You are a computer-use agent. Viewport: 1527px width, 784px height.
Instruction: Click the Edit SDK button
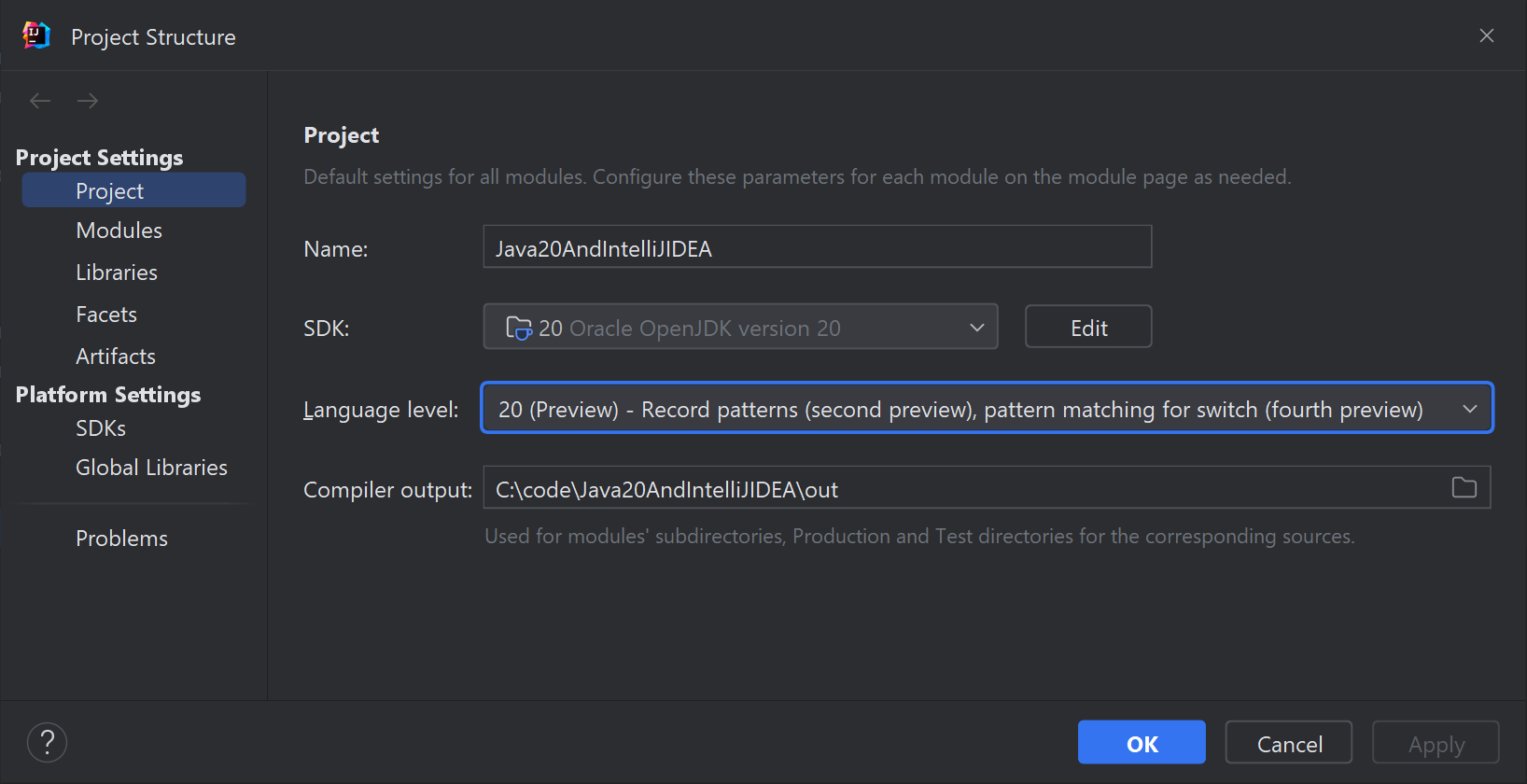(x=1088, y=327)
